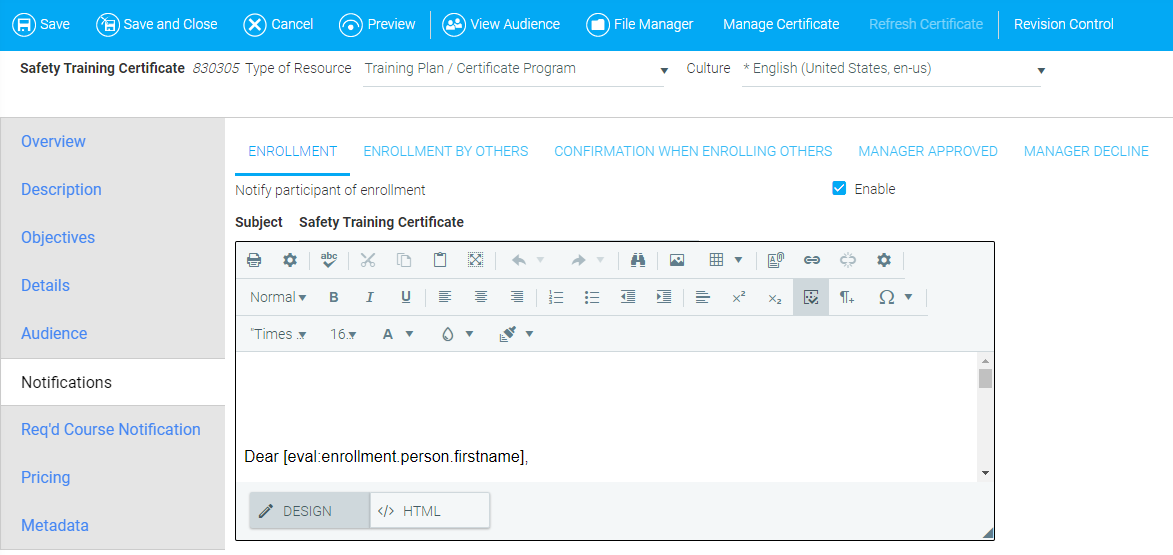Open the Manager Approved tab
Screen dimensions: 1173x555
[927, 151]
